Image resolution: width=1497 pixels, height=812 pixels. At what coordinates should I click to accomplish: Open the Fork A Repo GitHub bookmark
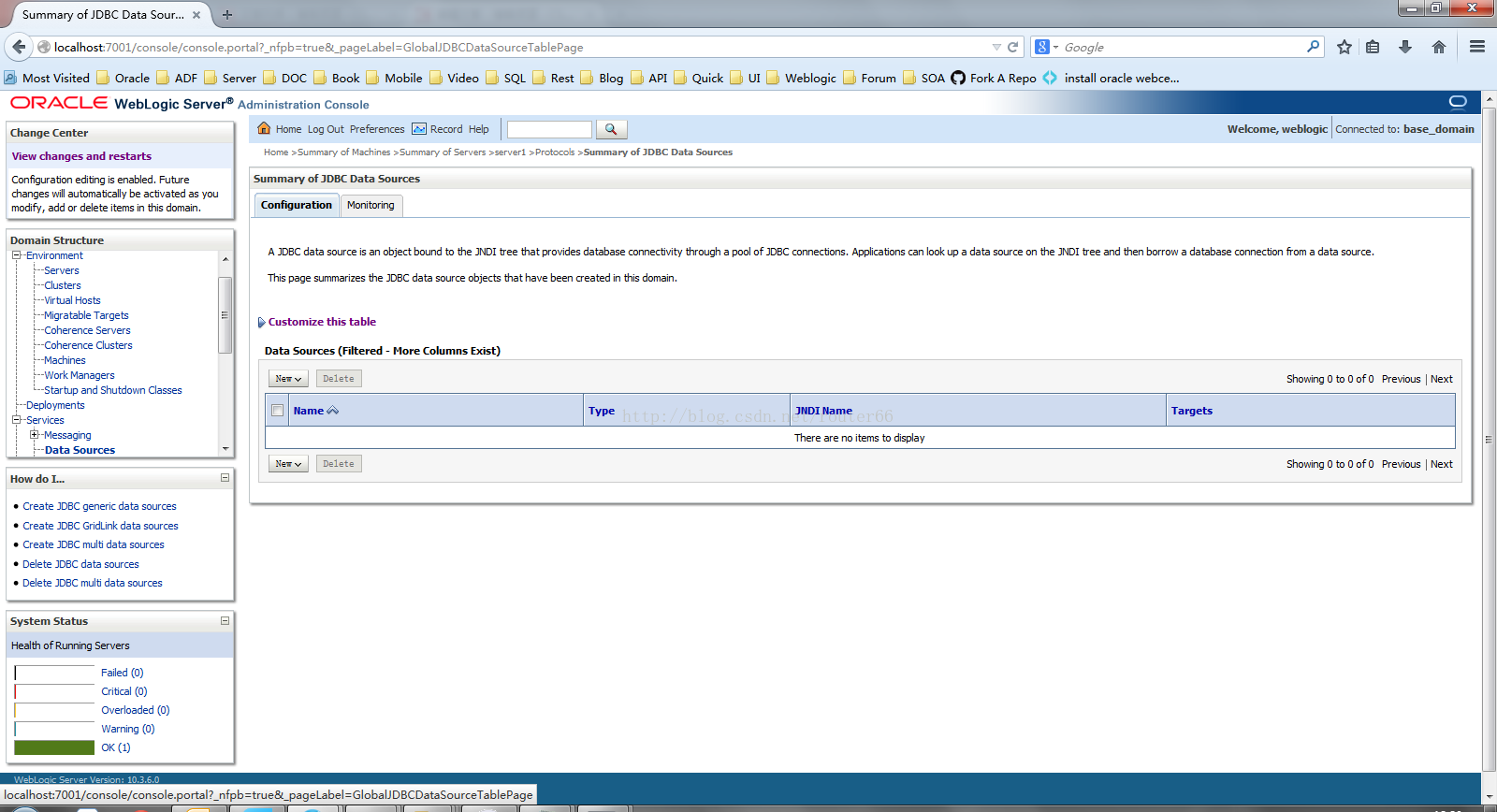pos(994,79)
